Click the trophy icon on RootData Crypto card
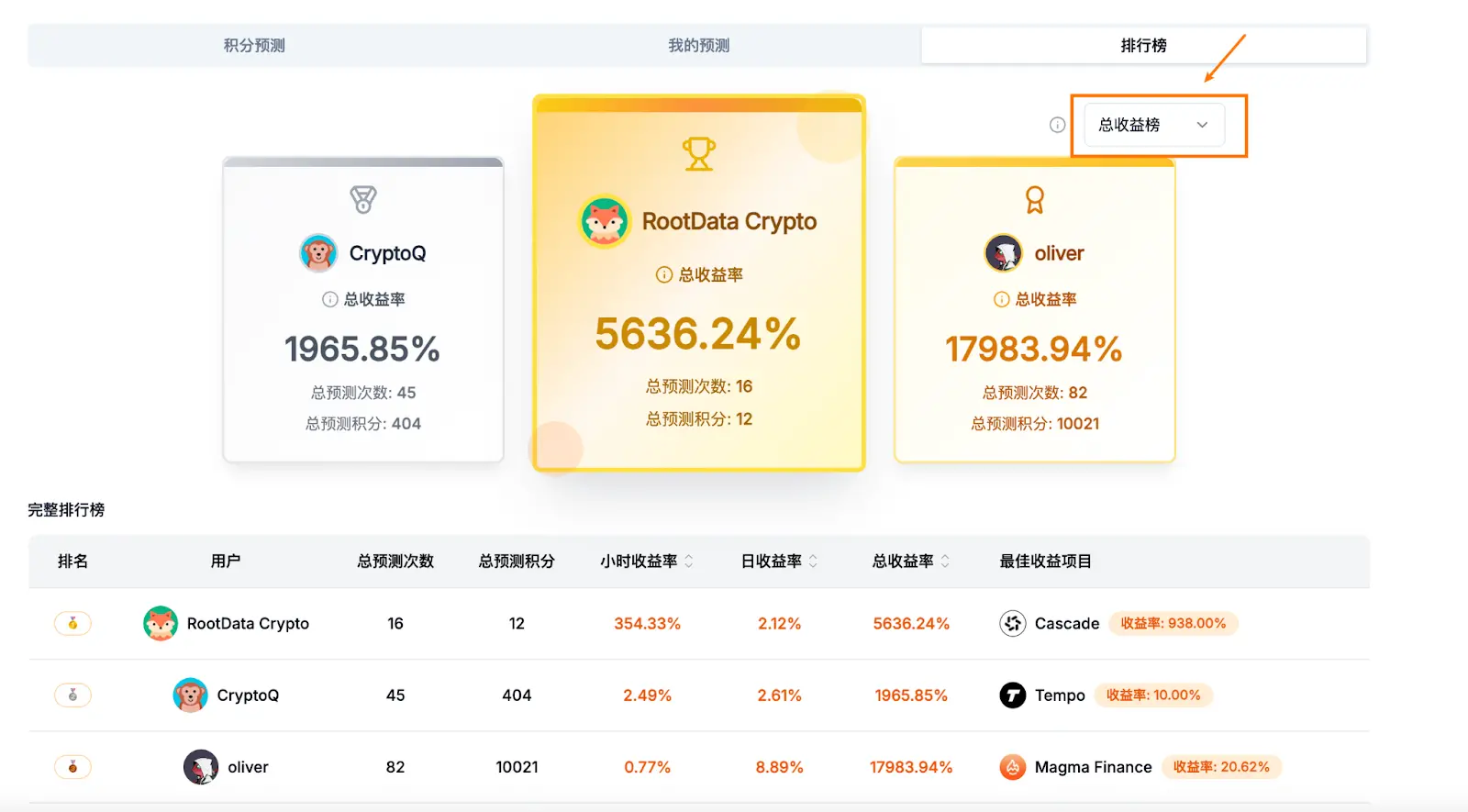 (x=698, y=154)
